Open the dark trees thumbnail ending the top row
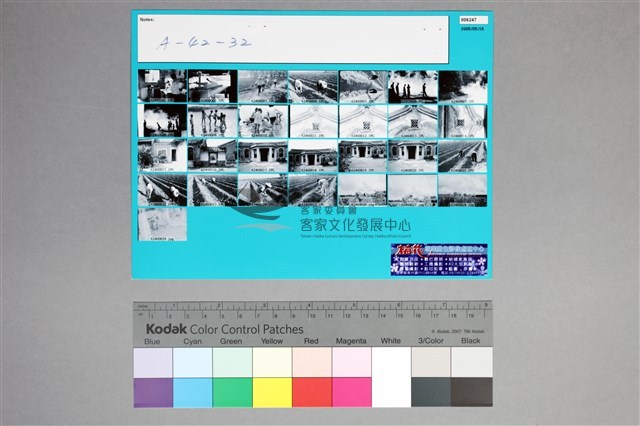Image resolution: width=640 pixels, height=426 pixels. pyautogui.click(x=462, y=87)
